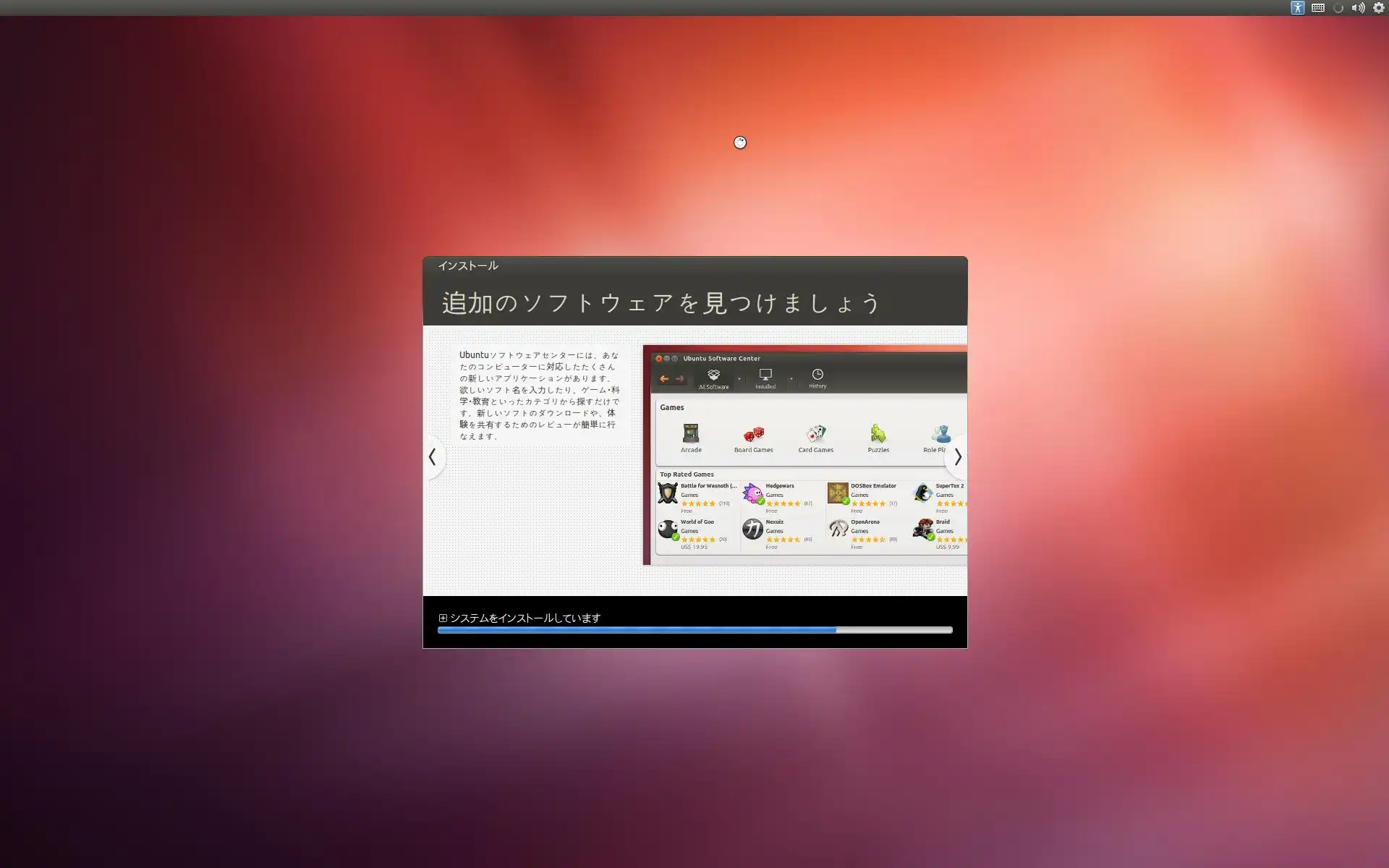The height and width of the screenshot is (868, 1389).
Task: Go to previous slideshow slide
Action: pyautogui.click(x=433, y=456)
